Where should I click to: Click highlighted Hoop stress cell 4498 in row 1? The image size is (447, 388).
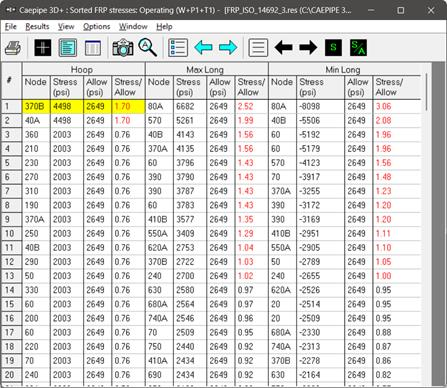tap(67, 107)
